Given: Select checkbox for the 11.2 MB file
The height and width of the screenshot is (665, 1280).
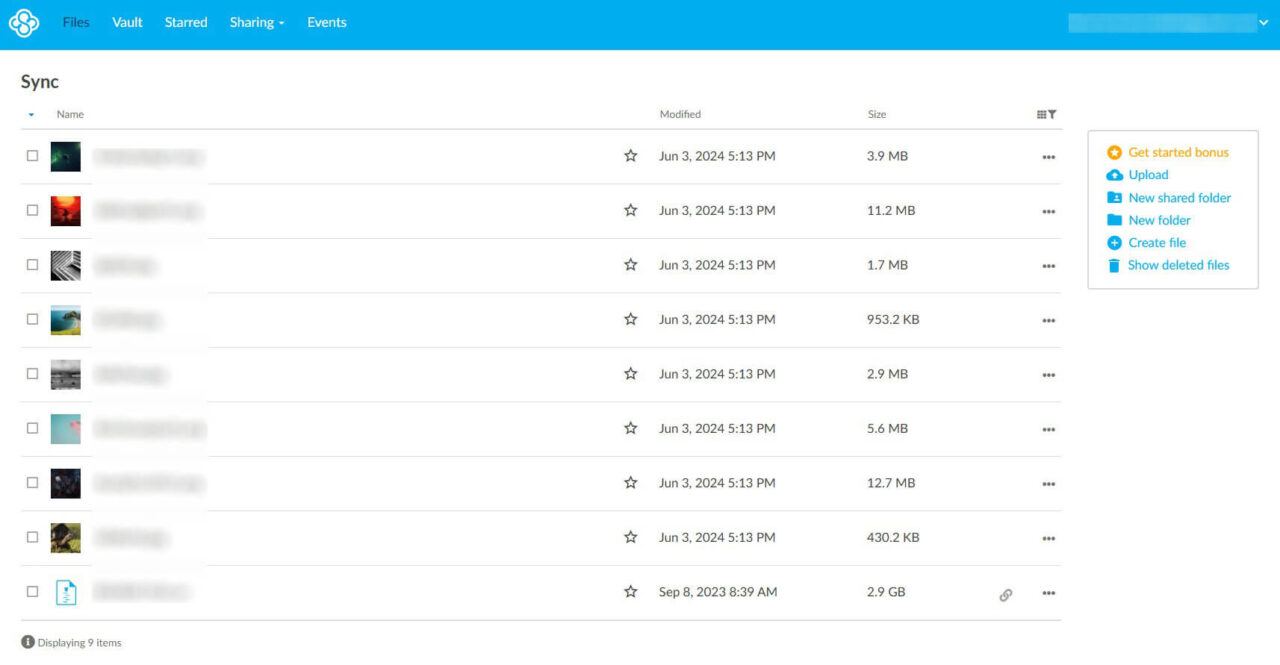Looking at the screenshot, I should (32, 210).
